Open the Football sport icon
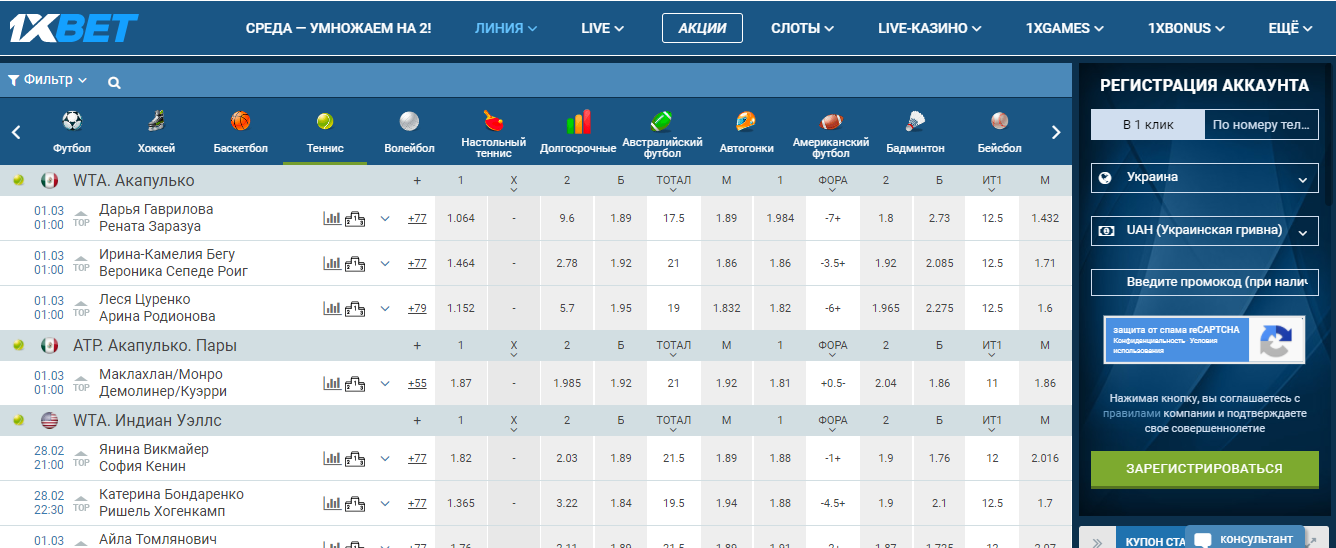Viewport: 1336px width, 548px height. pos(72,121)
